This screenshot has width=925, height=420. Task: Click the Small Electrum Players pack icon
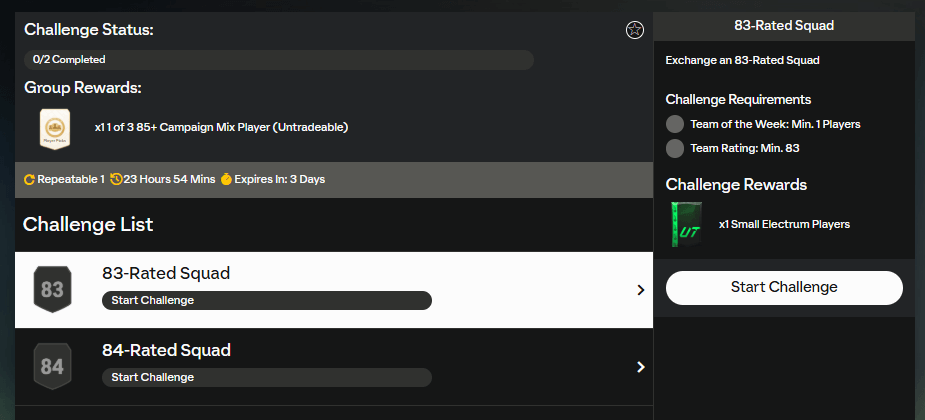(687, 224)
